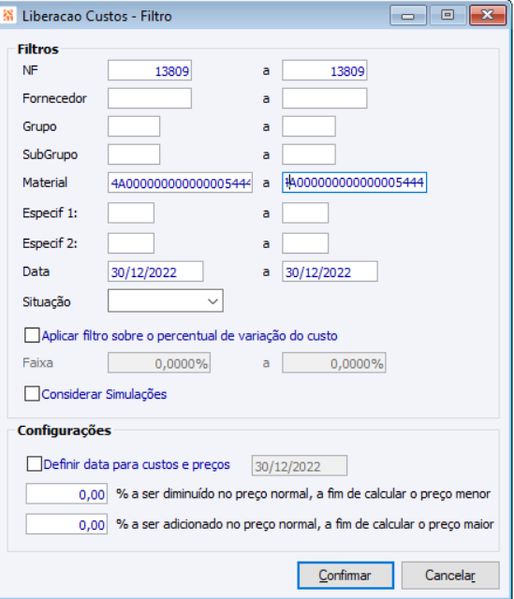Click the Filtros group heading
Screen dimensions: 514x599
[38, 49]
